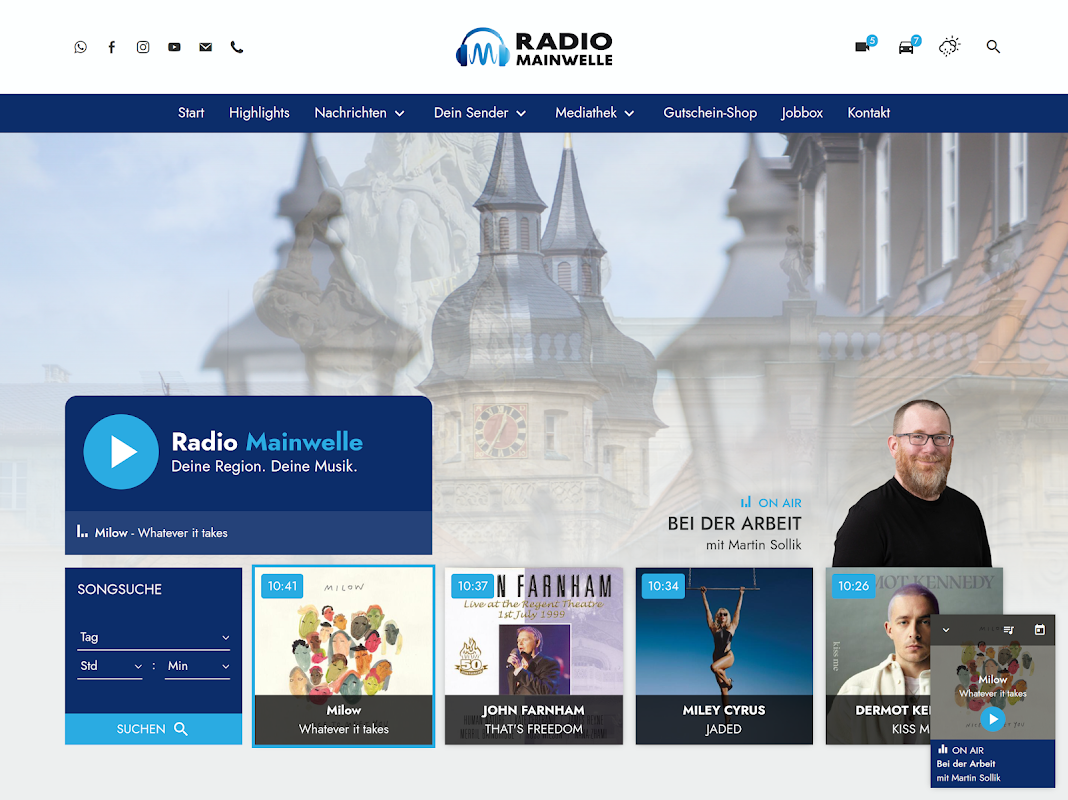Image resolution: width=1068 pixels, height=800 pixels.
Task: Click the email envelope icon
Action: click(x=206, y=47)
